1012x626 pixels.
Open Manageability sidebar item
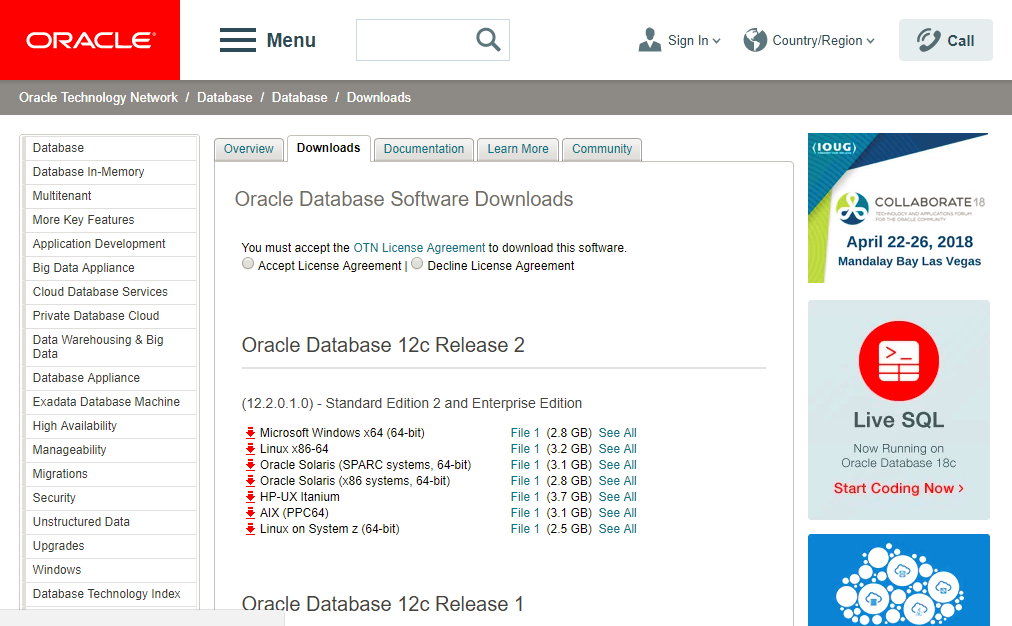(110, 450)
